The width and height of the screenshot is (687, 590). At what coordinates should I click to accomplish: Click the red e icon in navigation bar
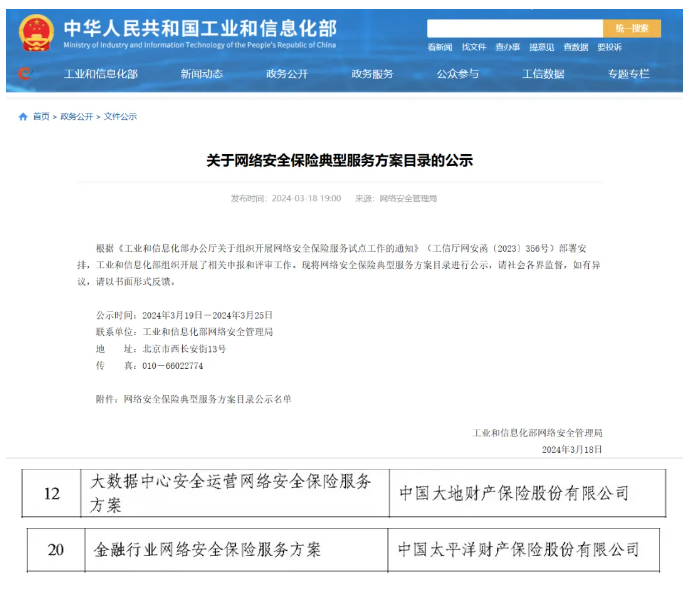[25, 73]
